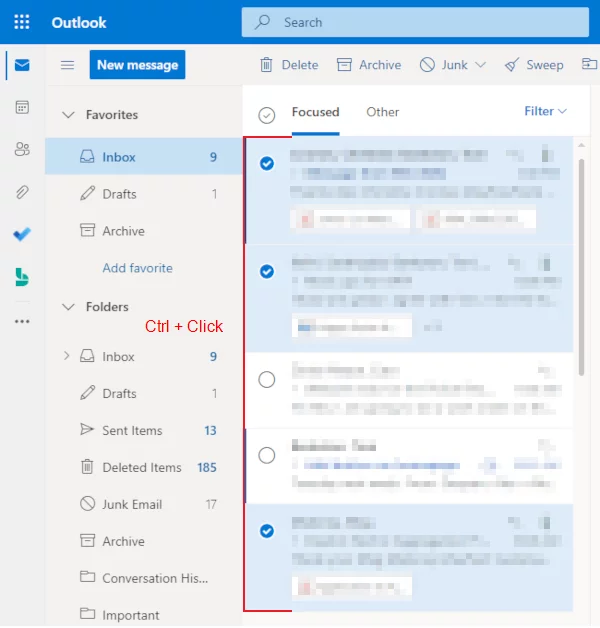
Task: Click the Important folder icon
Action: (x=87, y=614)
